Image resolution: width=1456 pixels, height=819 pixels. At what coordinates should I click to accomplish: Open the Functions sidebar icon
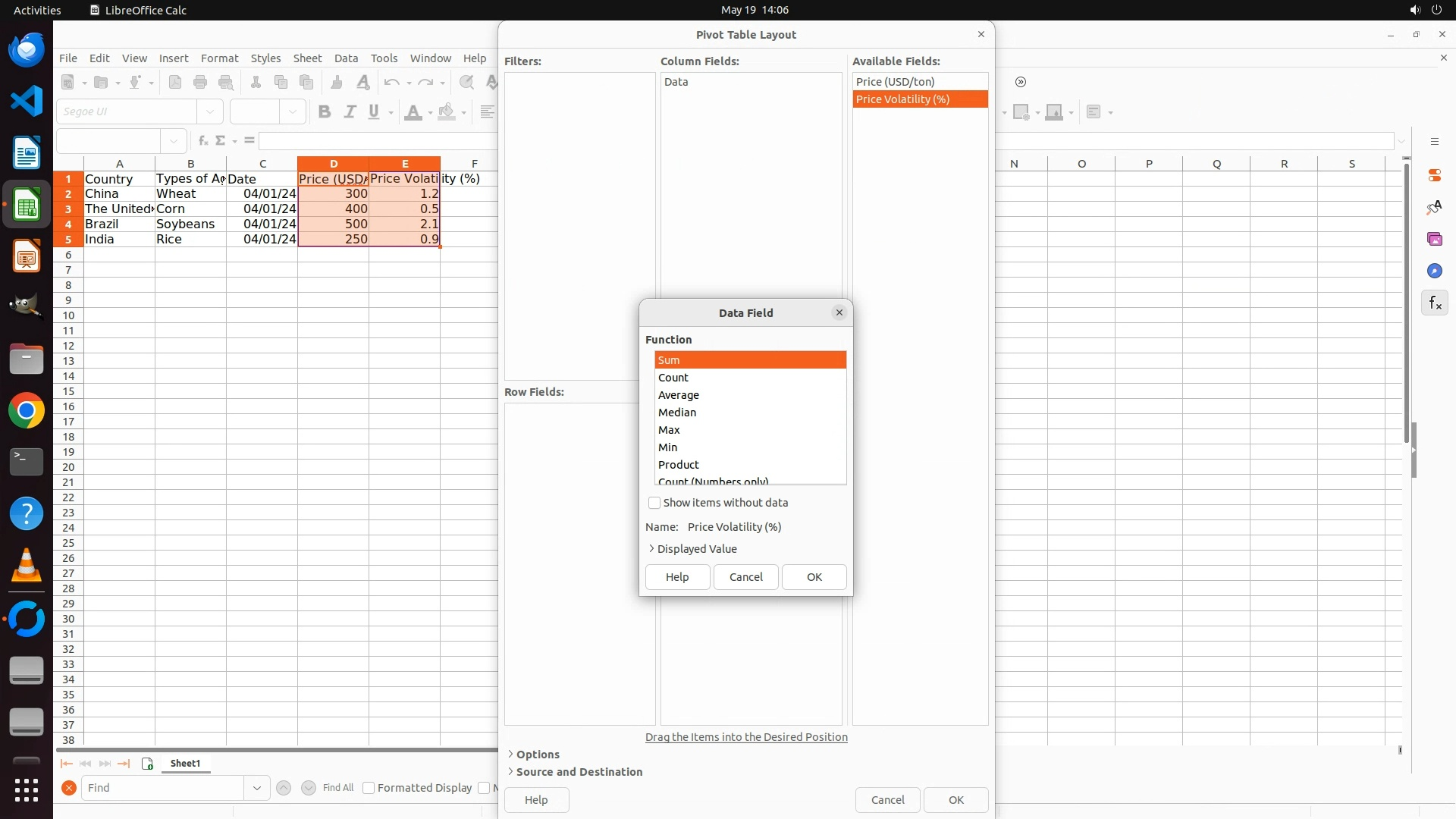(1434, 303)
